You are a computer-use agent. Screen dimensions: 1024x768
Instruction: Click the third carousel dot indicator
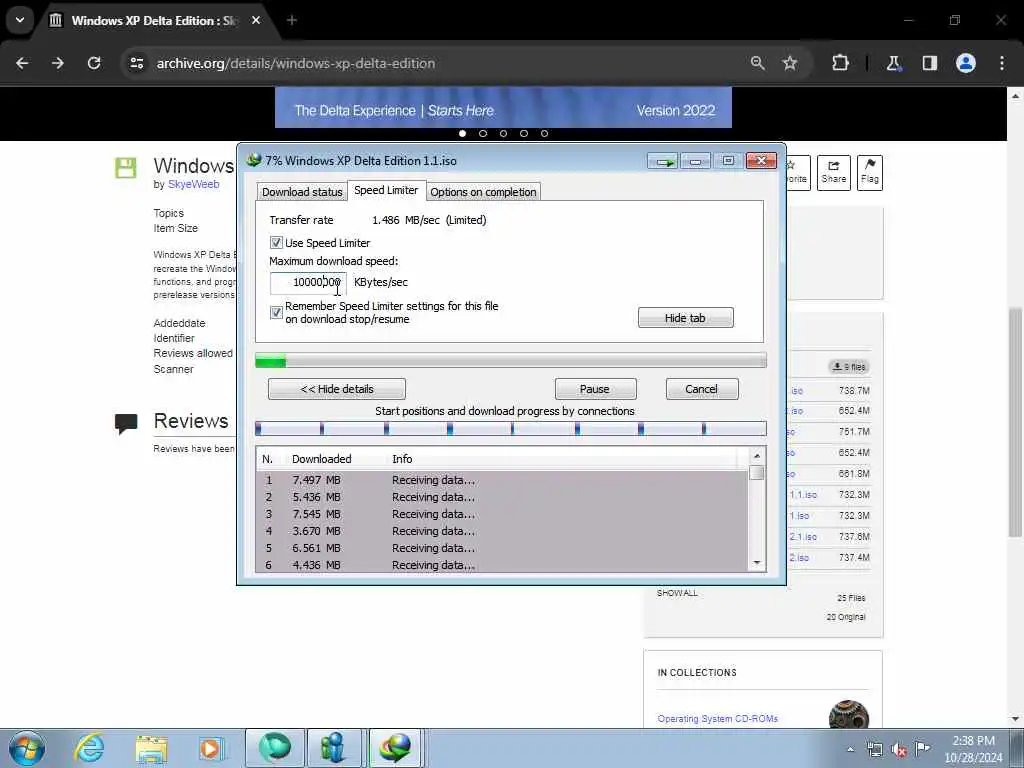[504, 133]
